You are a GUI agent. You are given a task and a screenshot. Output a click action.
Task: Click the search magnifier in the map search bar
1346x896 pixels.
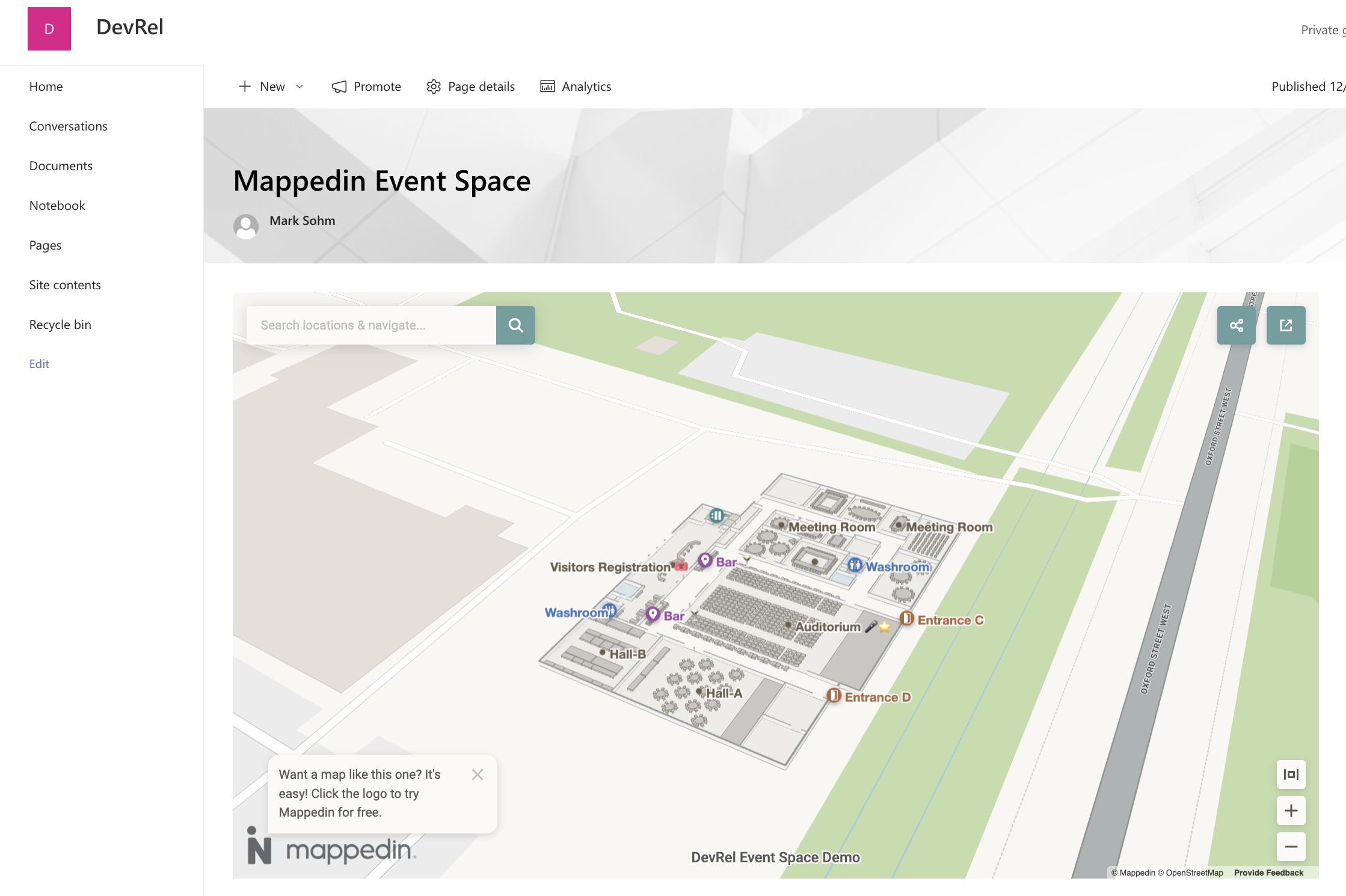click(515, 325)
